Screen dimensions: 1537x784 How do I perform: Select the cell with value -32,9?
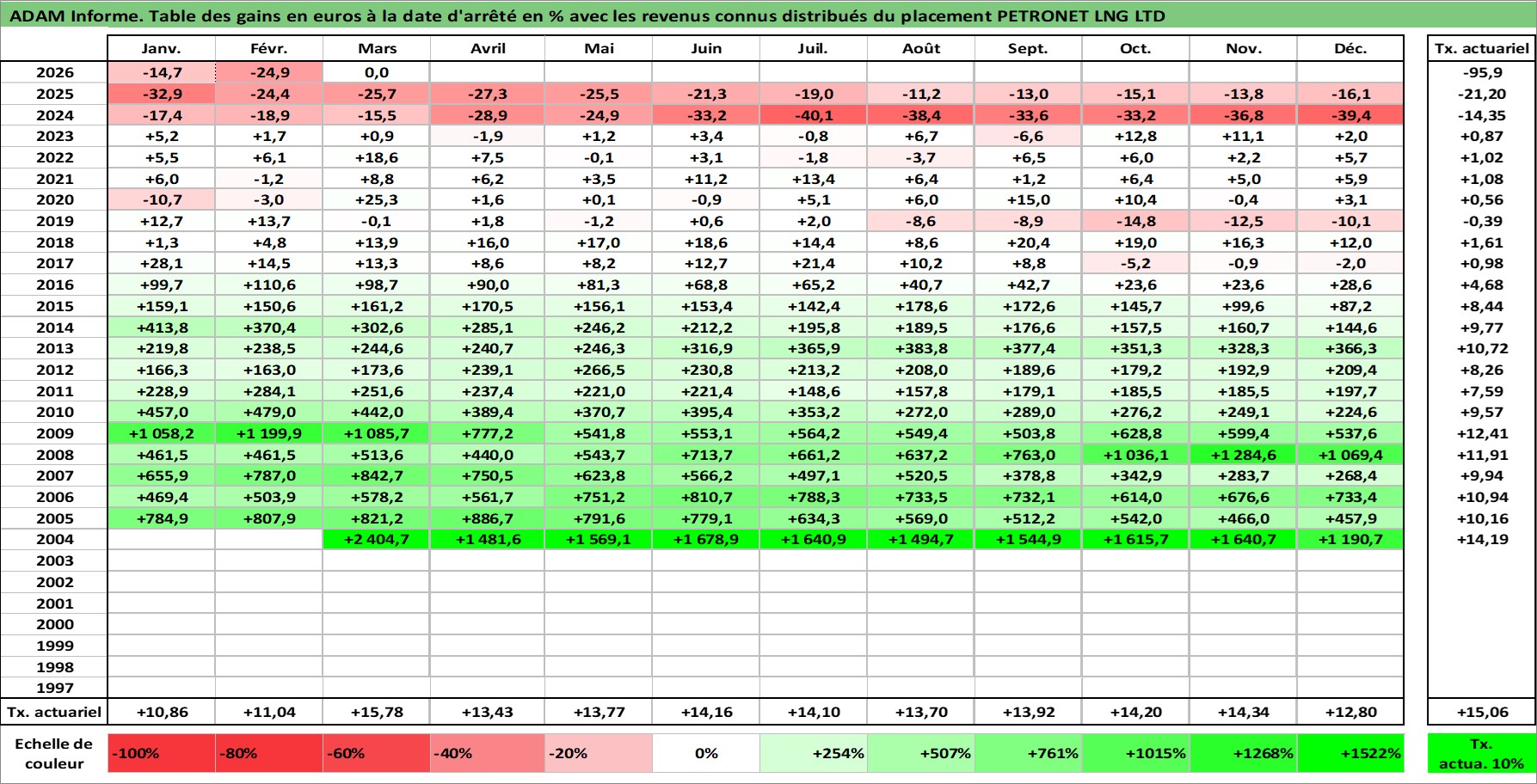pos(162,94)
